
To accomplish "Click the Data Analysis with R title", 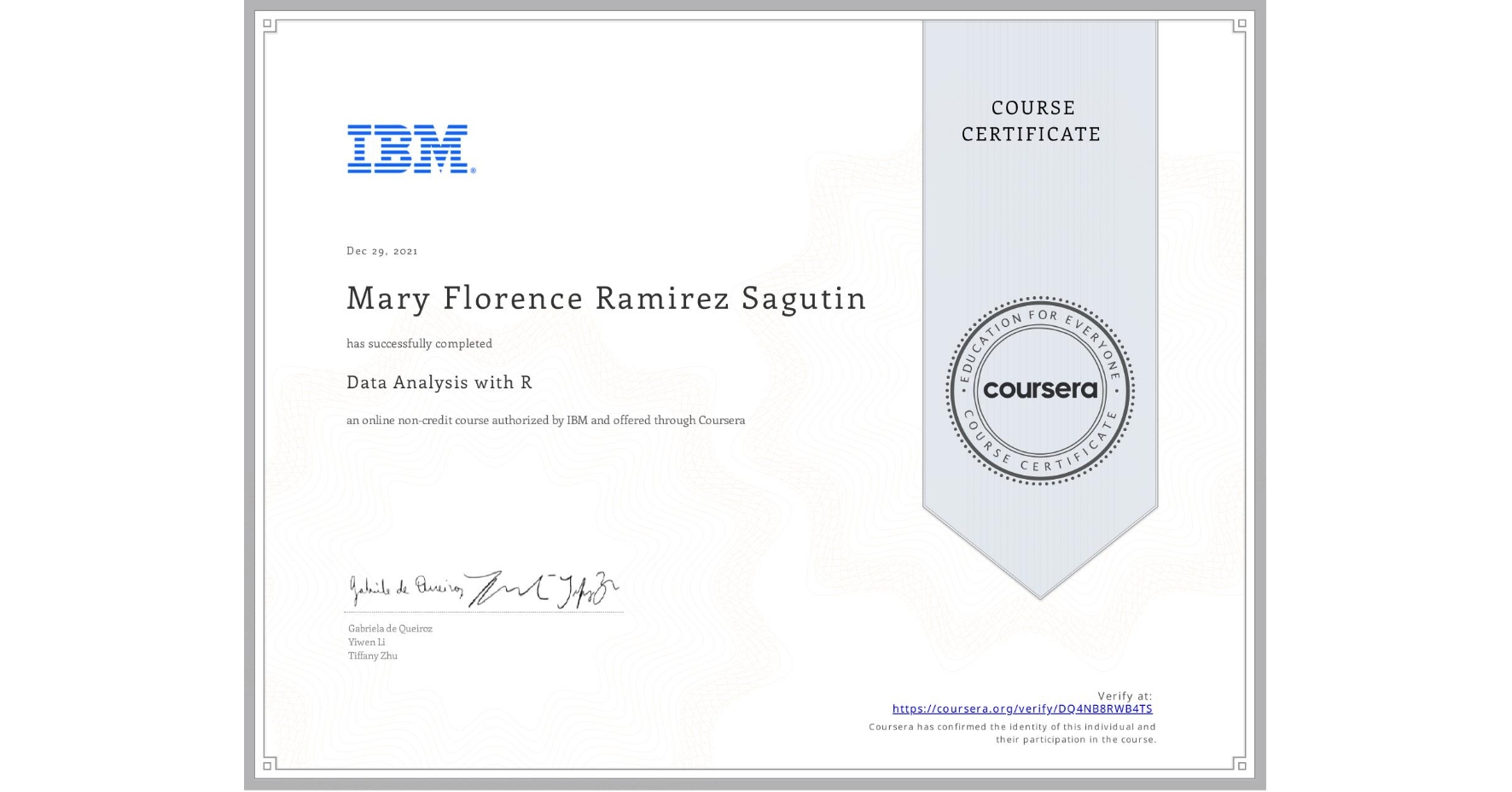I will click(439, 383).
